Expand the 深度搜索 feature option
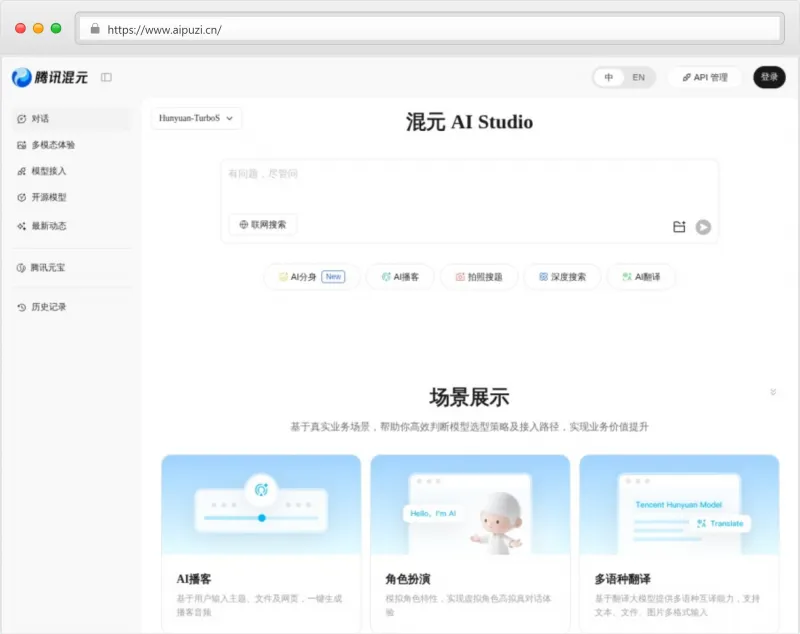 tap(561, 276)
